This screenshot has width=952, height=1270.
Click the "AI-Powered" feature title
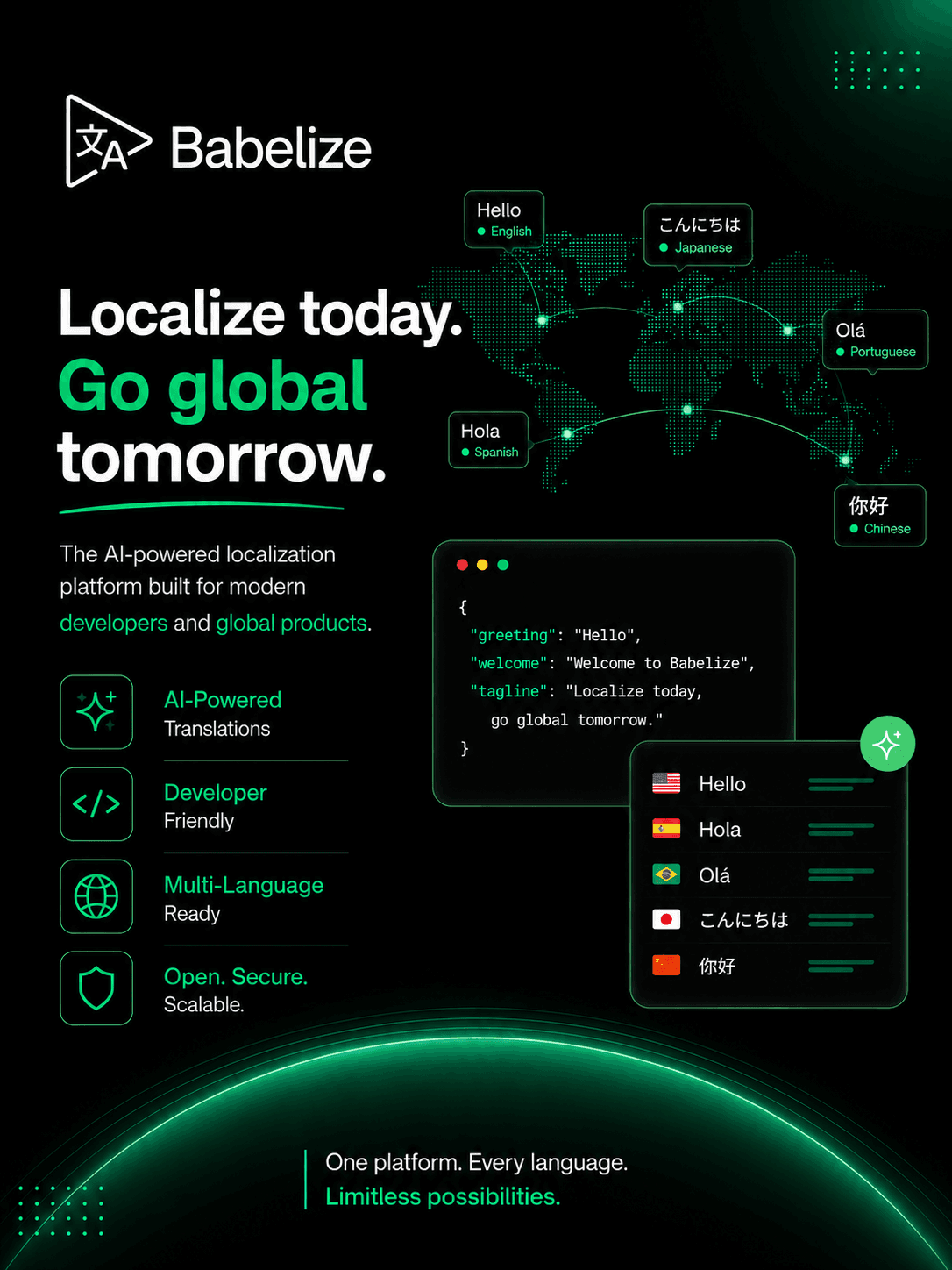[223, 700]
